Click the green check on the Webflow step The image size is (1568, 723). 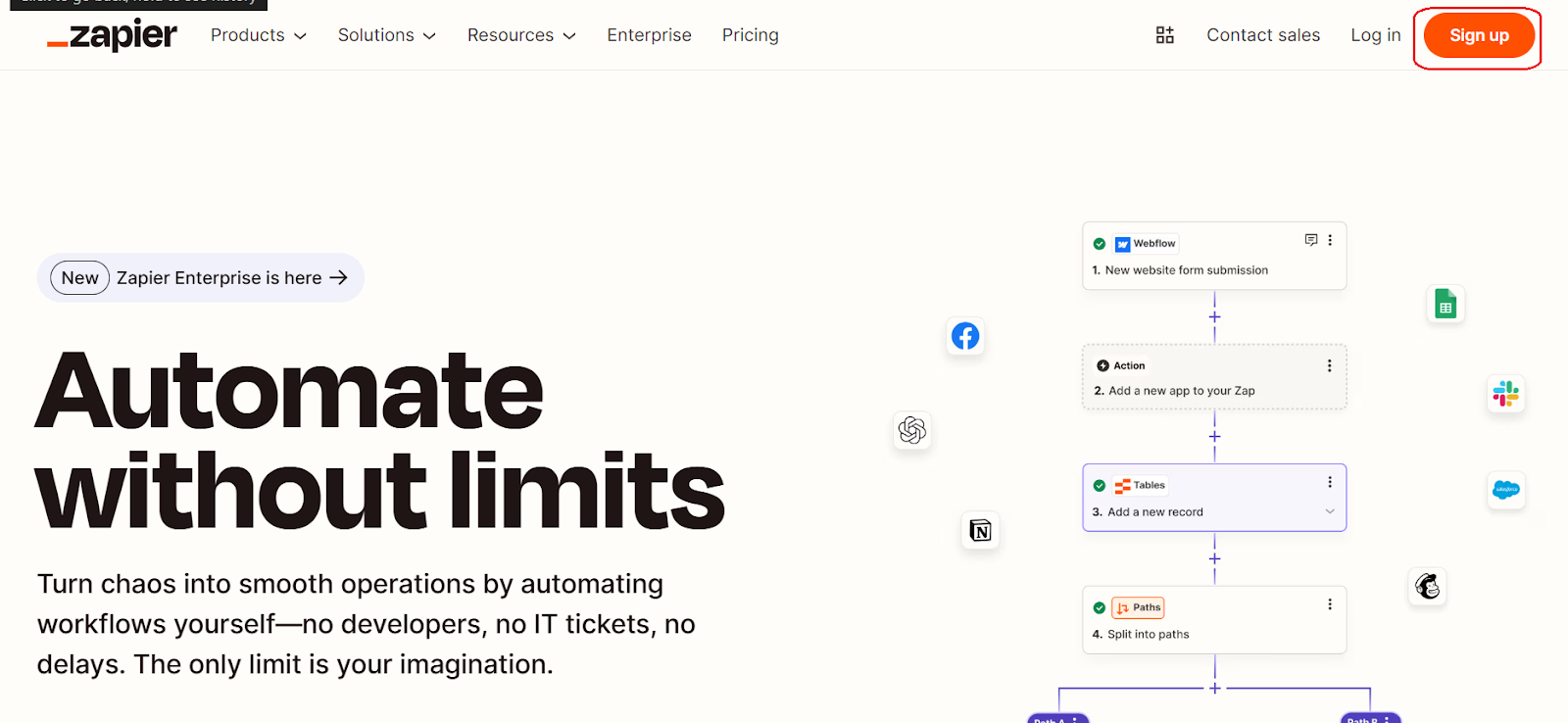(1100, 244)
